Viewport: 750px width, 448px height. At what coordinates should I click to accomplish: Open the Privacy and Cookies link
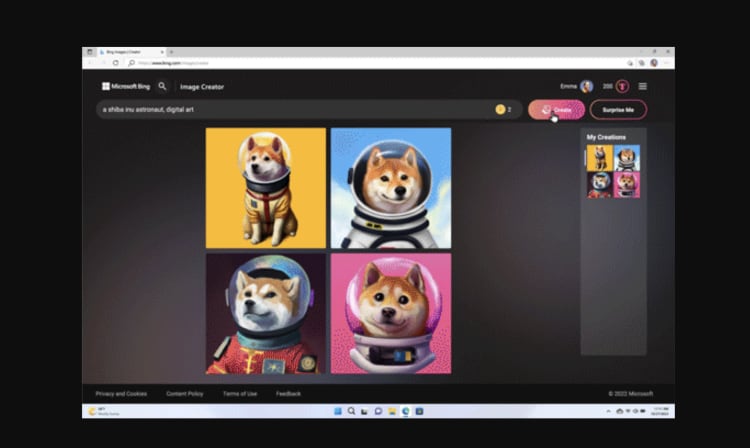pos(121,394)
